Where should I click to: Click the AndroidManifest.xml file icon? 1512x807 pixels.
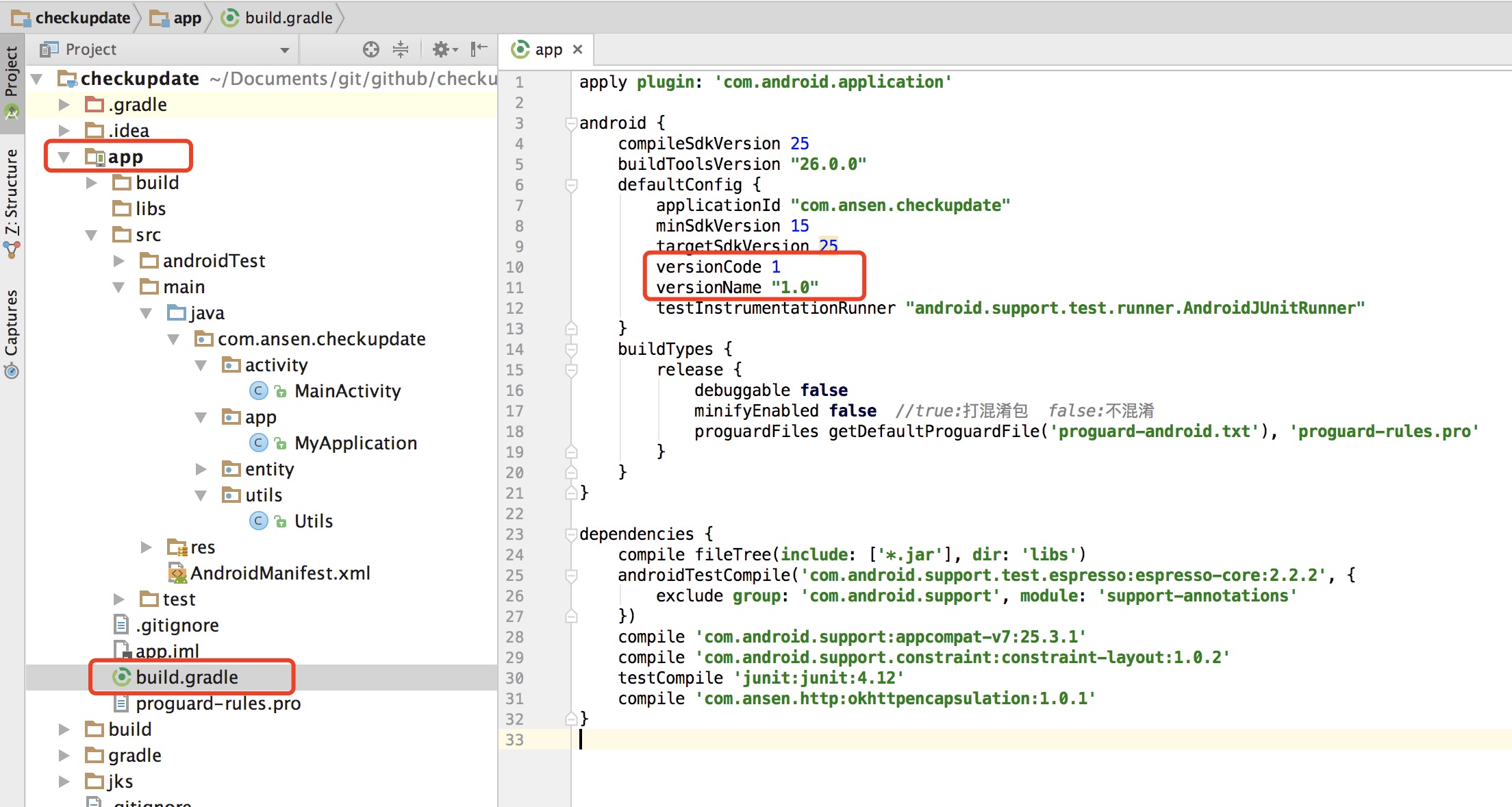point(177,573)
